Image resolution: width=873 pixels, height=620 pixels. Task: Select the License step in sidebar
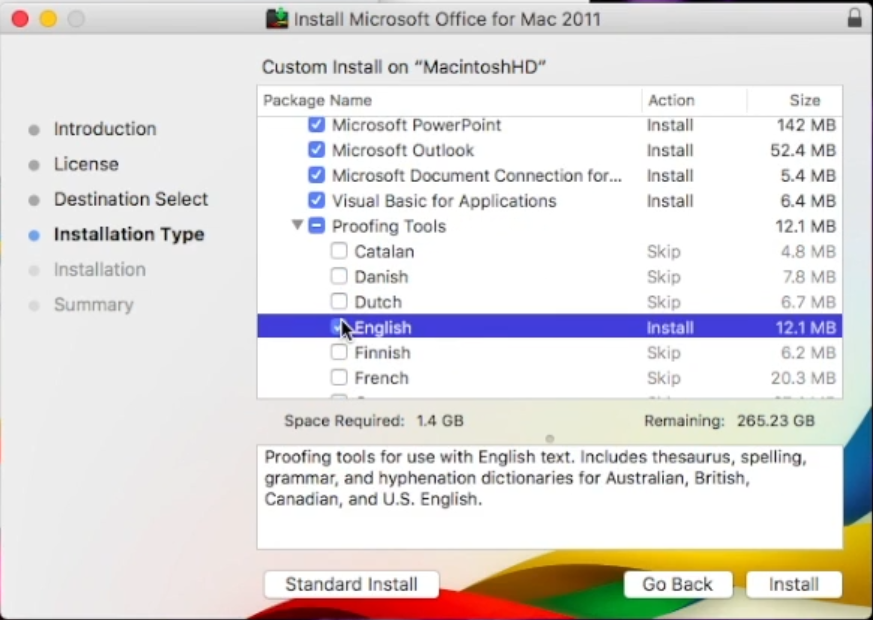[86, 164]
